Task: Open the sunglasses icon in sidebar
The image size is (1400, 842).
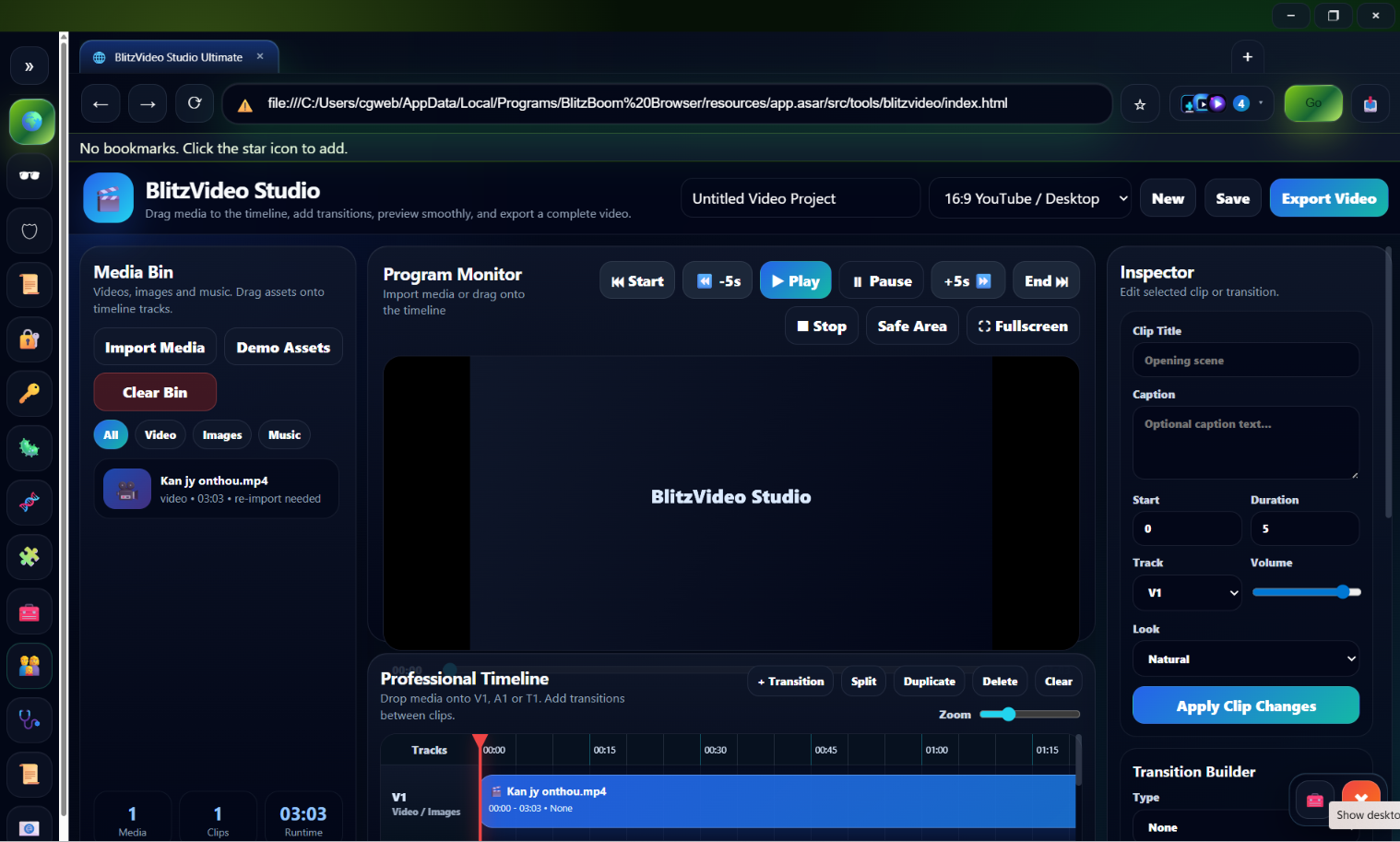Action: click(30, 175)
